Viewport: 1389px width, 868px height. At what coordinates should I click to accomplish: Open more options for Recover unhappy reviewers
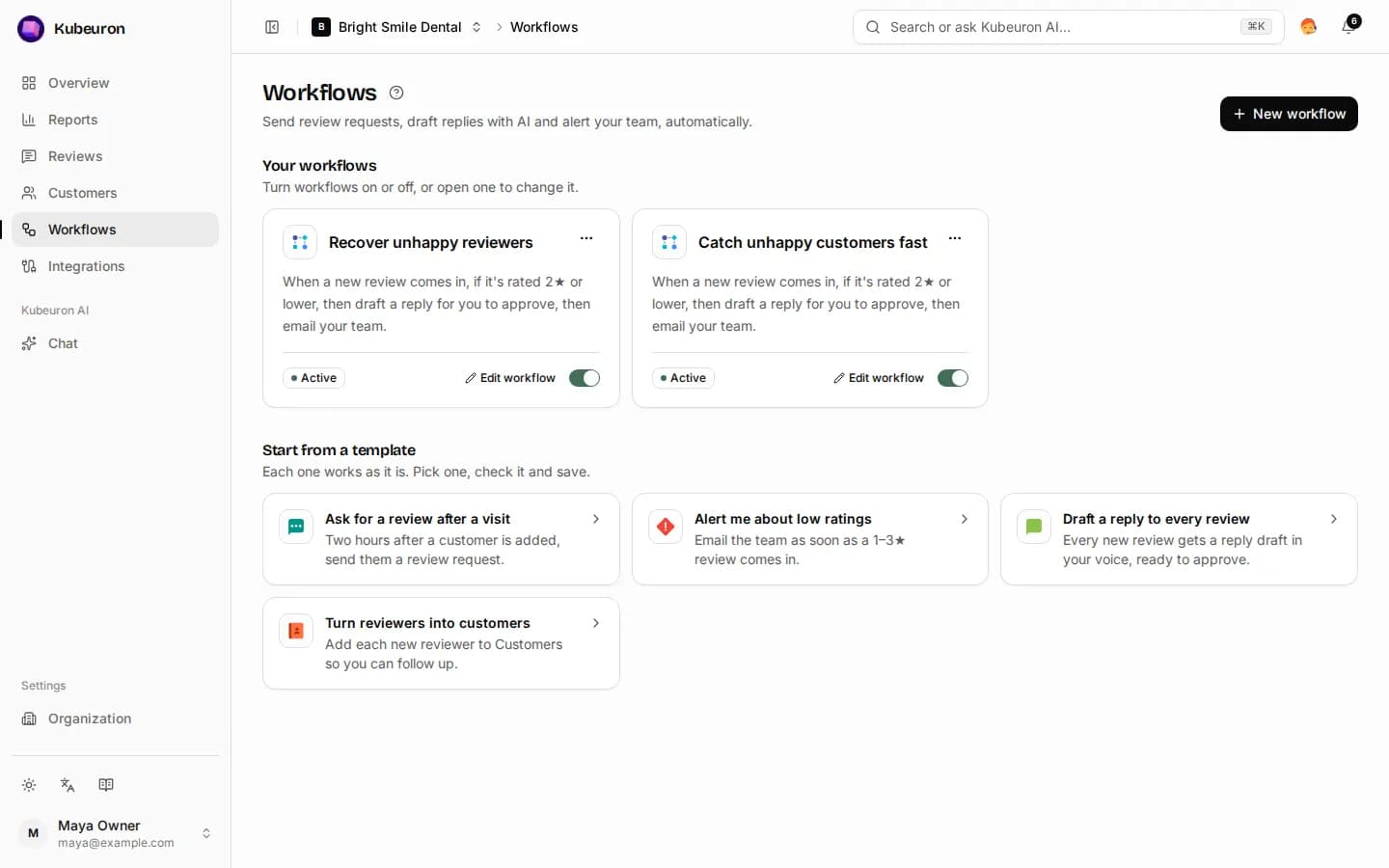[x=586, y=238]
